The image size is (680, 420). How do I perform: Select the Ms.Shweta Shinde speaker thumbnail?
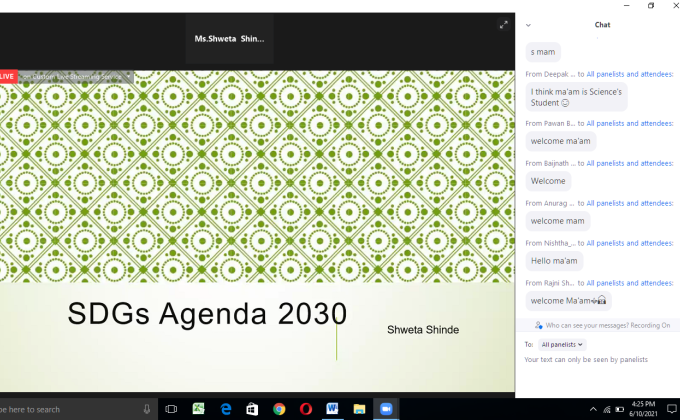pos(230,39)
